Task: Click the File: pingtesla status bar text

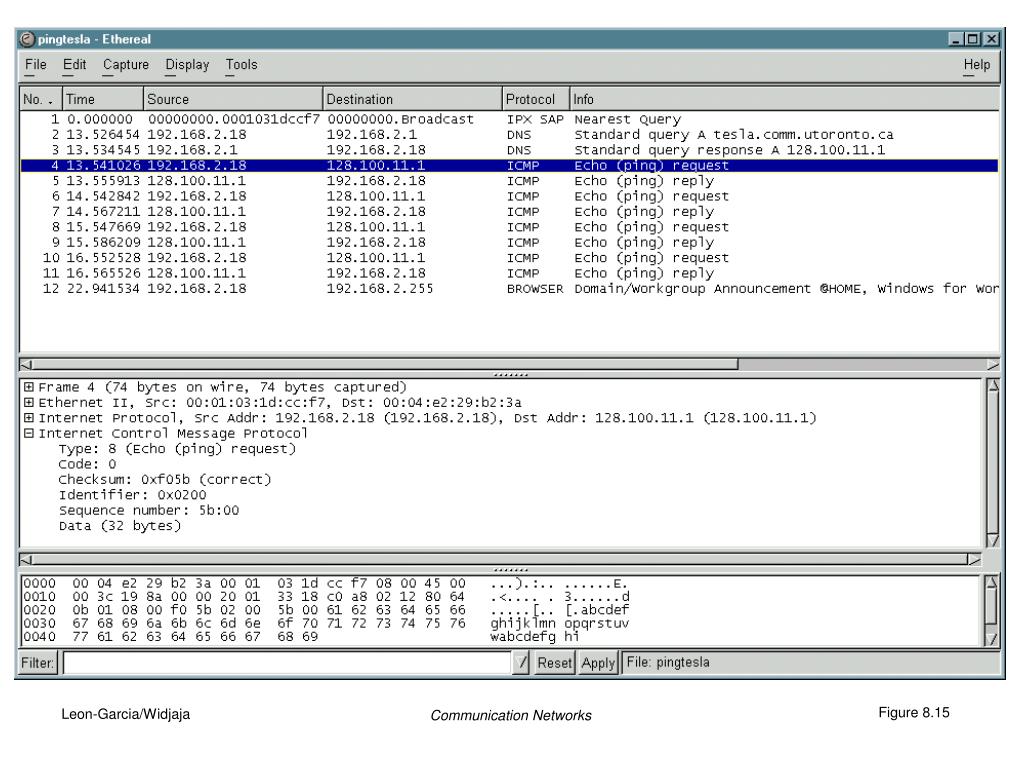Action: pyautogui.click(x=667, y=662)
